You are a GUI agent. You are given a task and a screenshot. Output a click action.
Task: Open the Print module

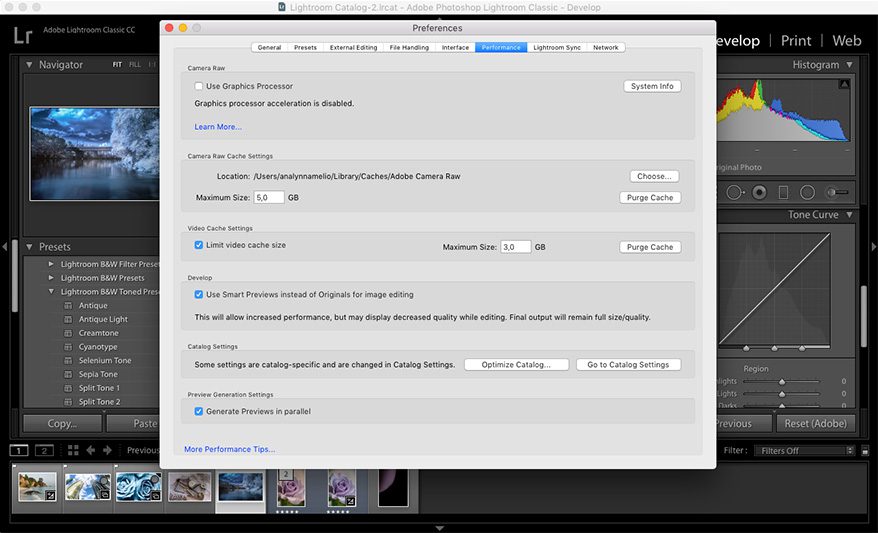(x=796, y=41)
